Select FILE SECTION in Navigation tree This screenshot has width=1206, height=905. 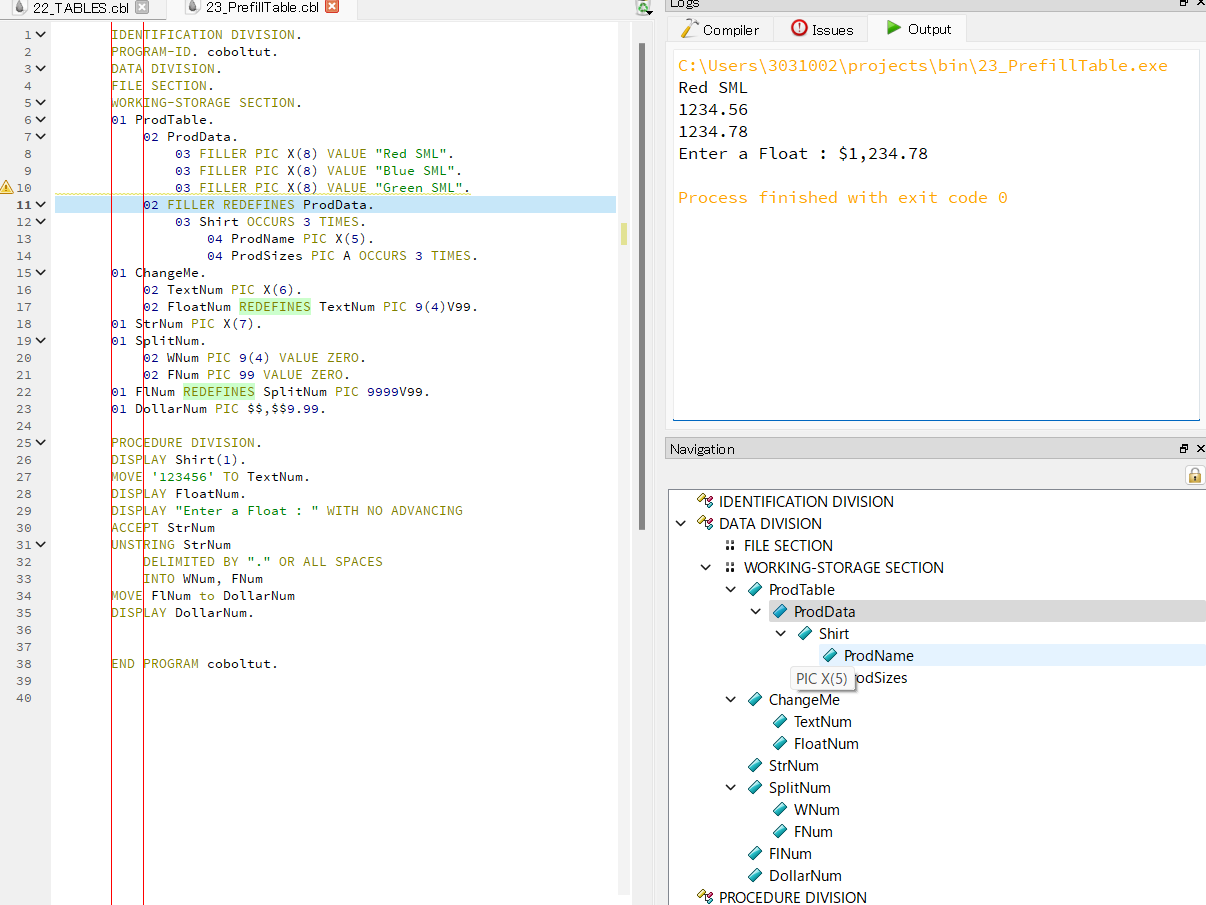[x=788, y=545]
